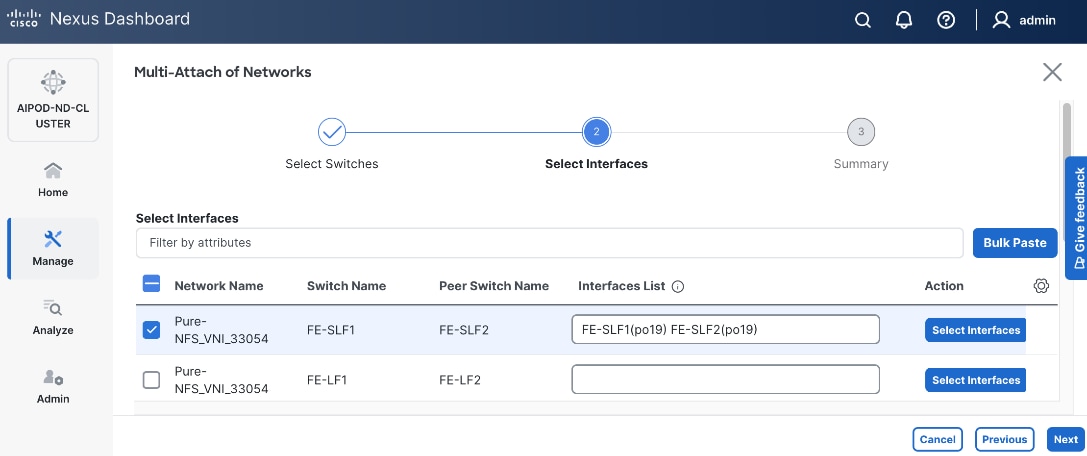Viewport: 1087px width, 456px height.
Task: Open the table settings gear icon
Action: point(1041,286)
